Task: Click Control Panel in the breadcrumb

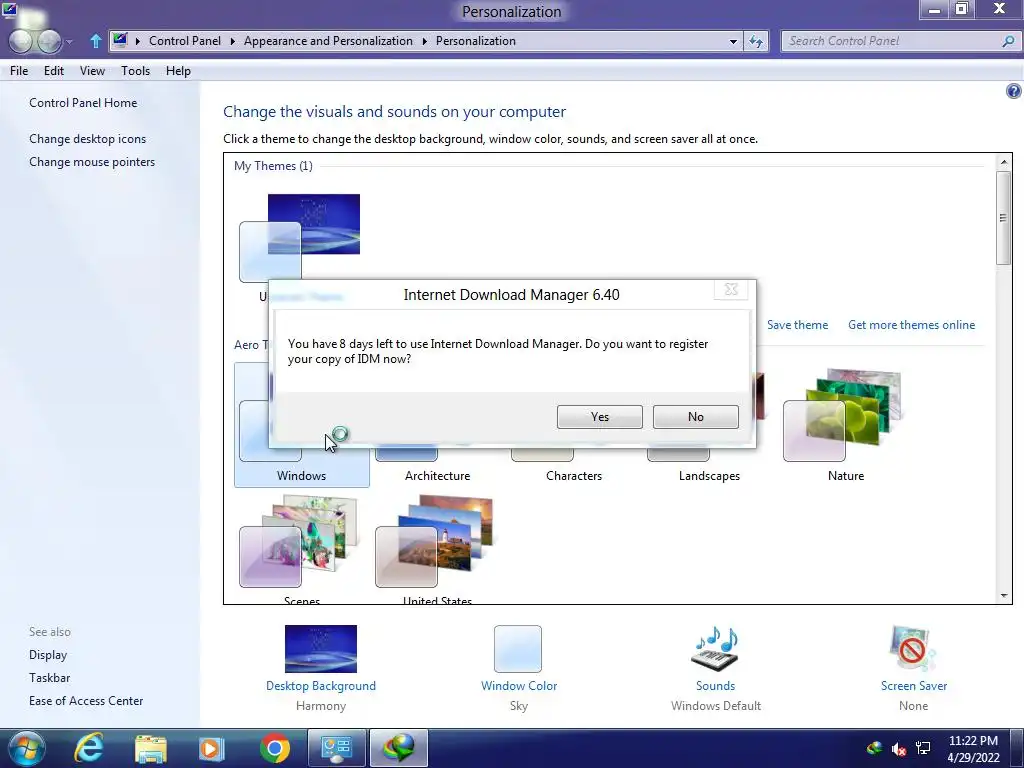Action: 185,40
